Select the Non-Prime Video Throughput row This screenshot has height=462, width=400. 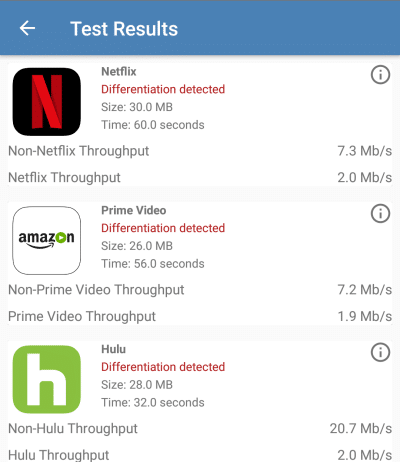pos(200,290)
